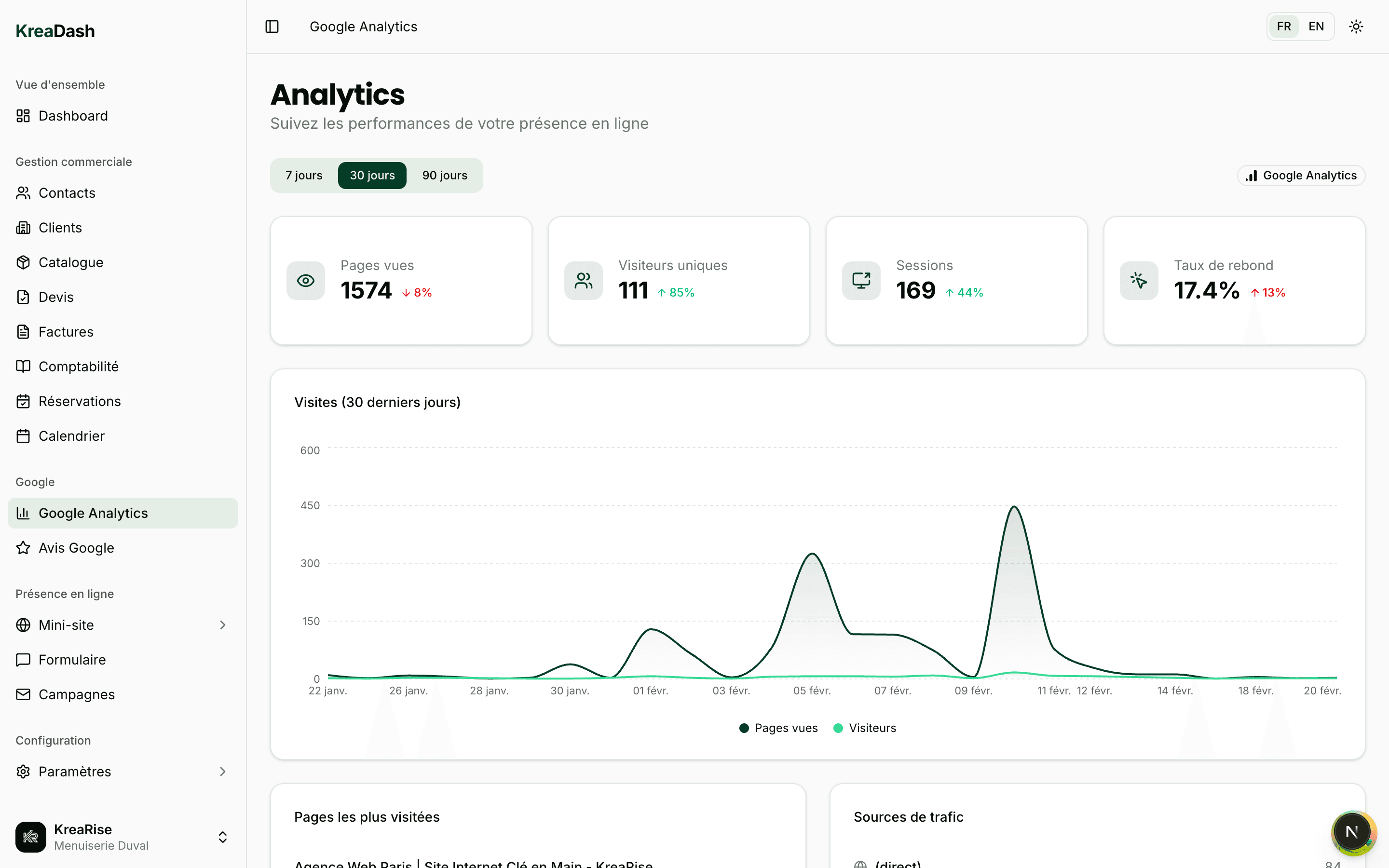Select the 90 jours time range

coord(444,175)
